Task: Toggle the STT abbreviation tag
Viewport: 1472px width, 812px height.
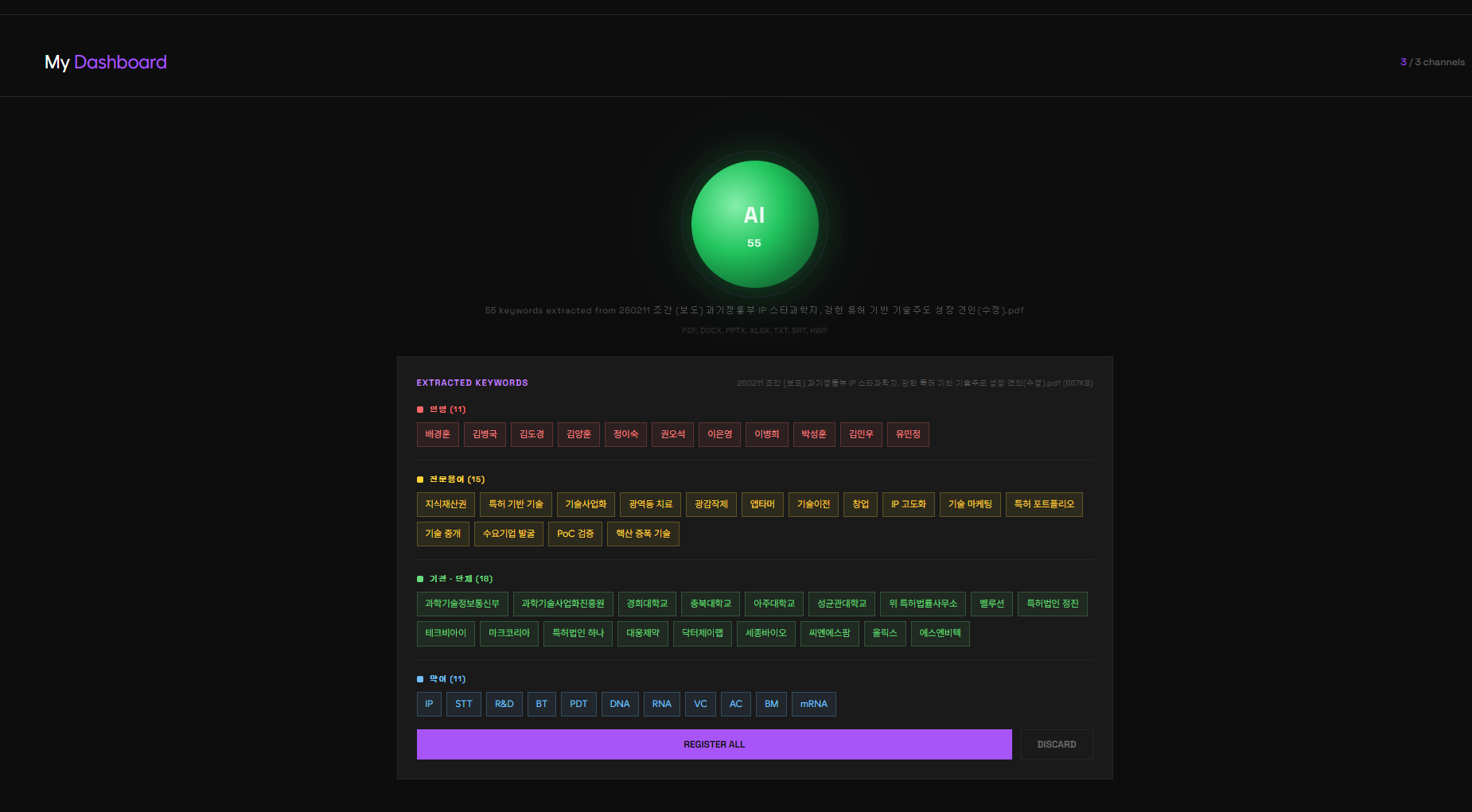Action: click(463, 704)
